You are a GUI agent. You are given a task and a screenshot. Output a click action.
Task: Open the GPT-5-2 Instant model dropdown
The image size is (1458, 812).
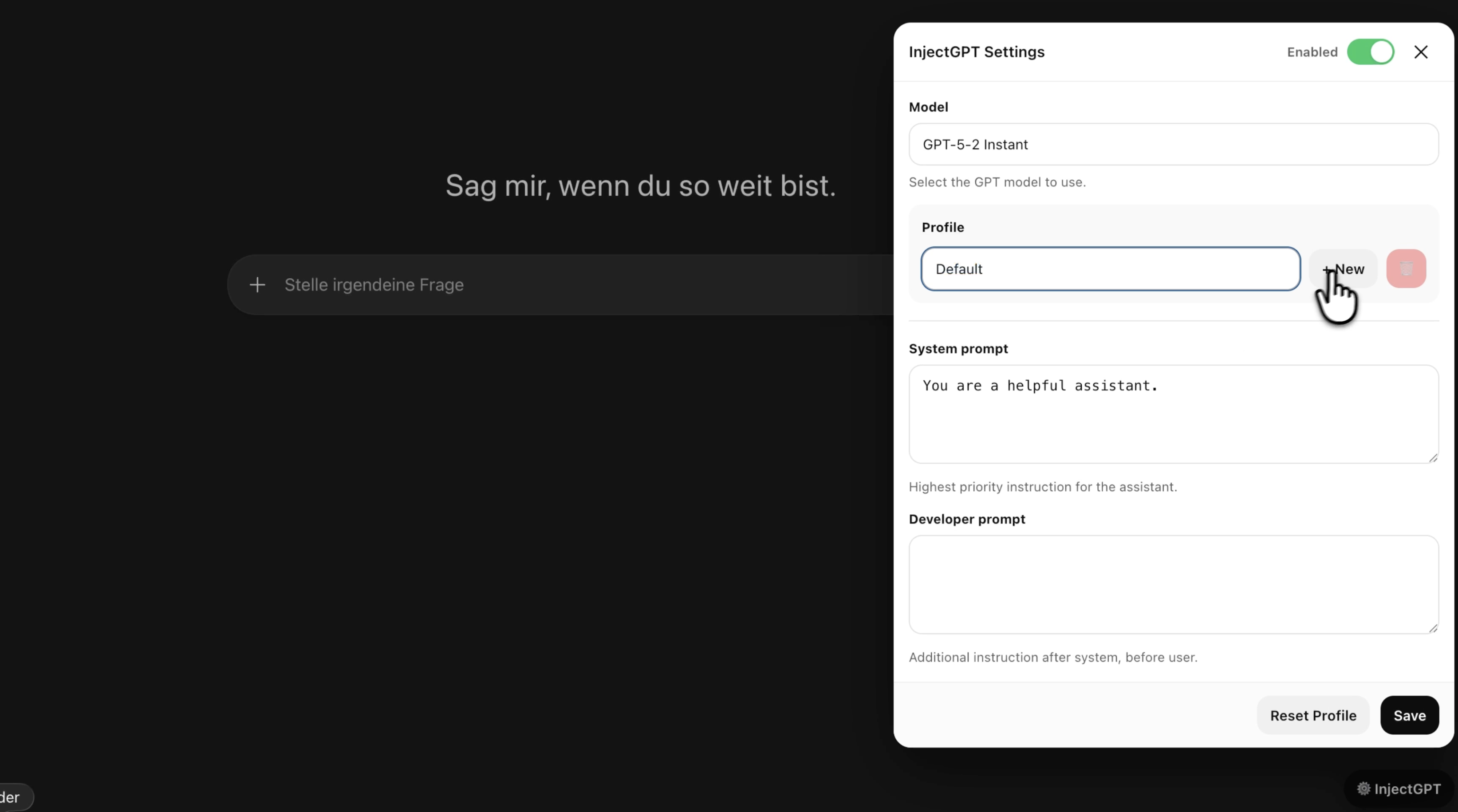[1172, 144]
